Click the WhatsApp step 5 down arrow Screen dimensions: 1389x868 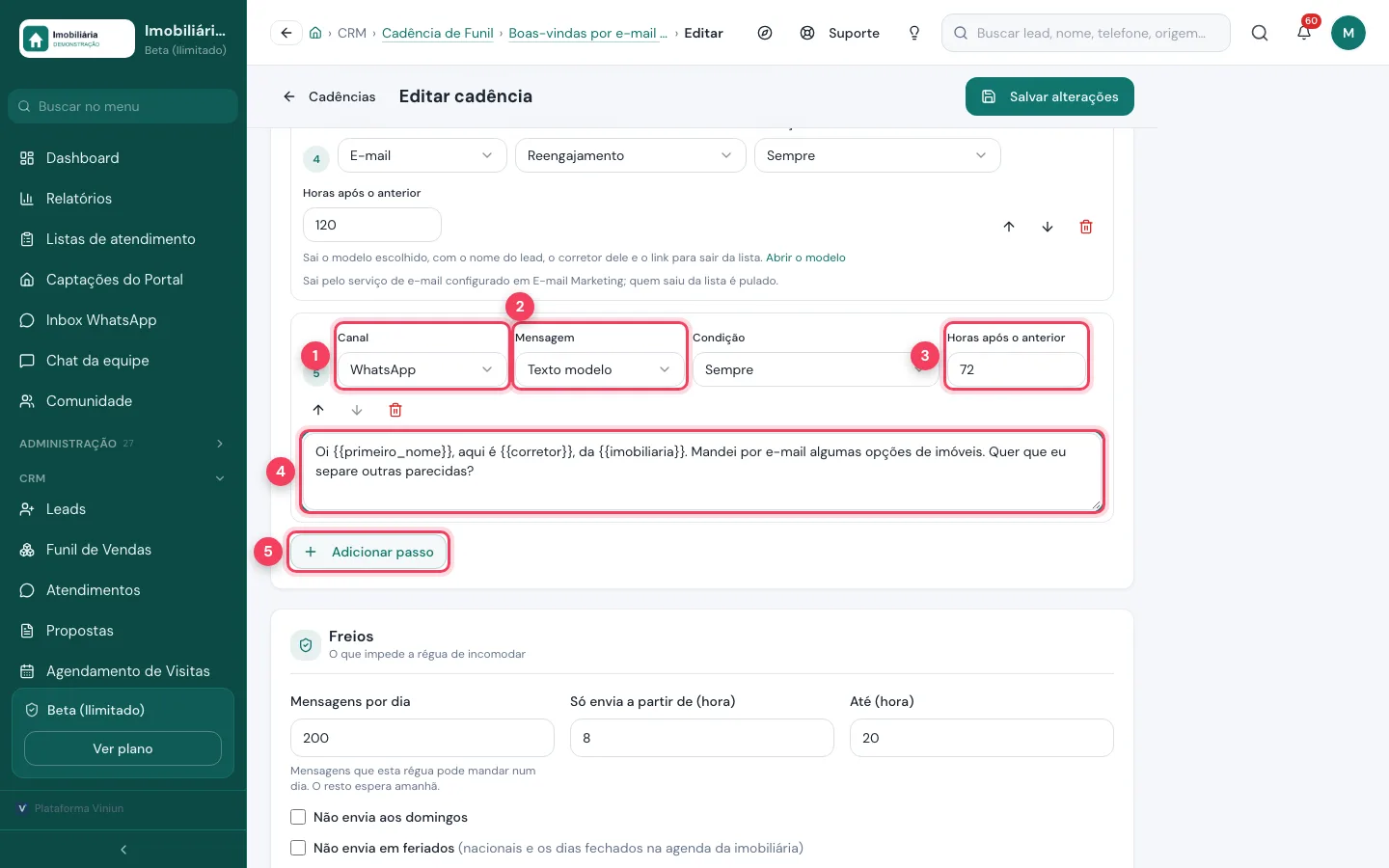pyautogui.click(x=357, y=410)
